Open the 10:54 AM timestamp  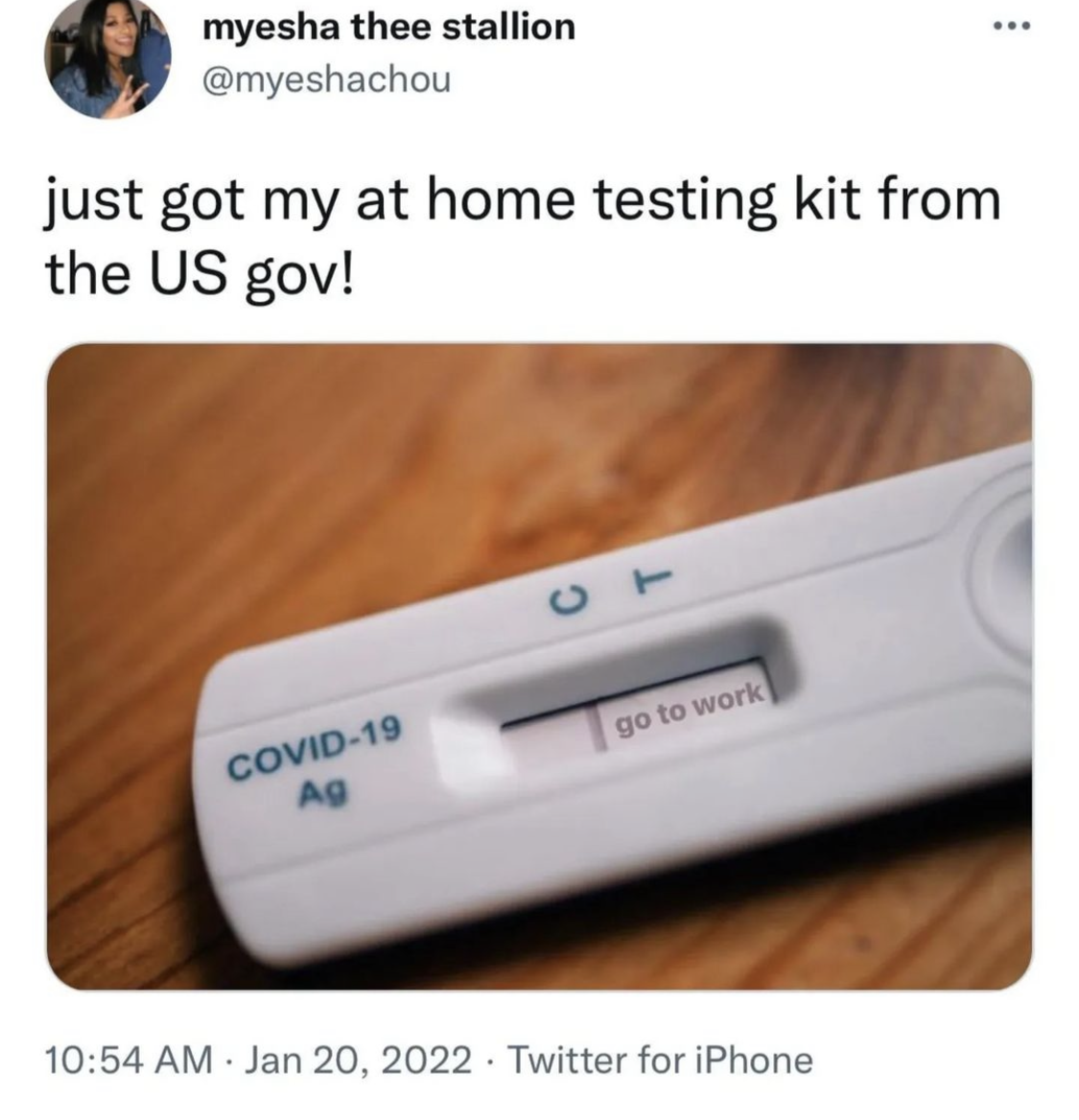129,1060
